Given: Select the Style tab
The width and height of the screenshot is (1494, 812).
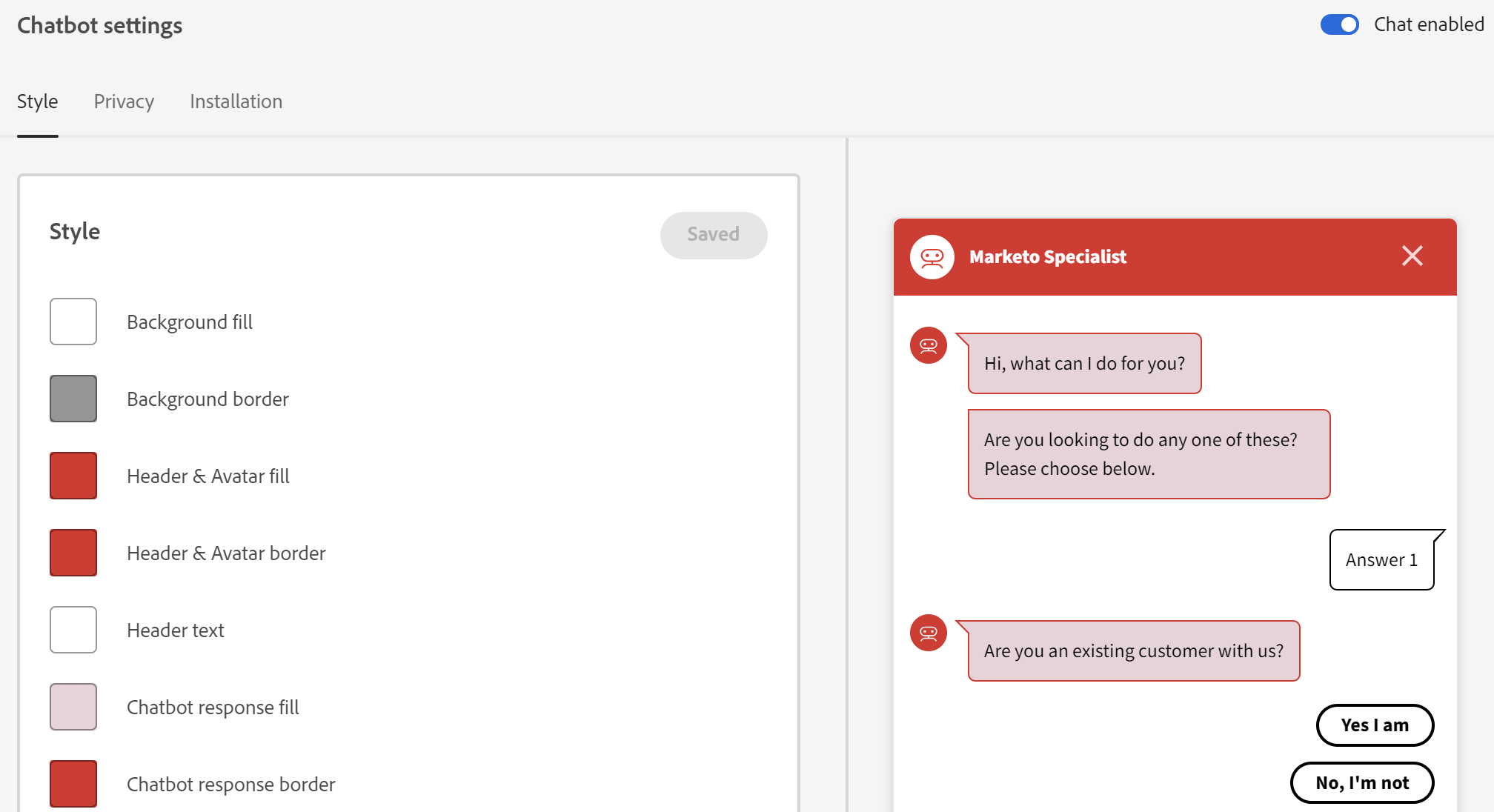Looking at the screenshot, I should [x=37, y=101].
